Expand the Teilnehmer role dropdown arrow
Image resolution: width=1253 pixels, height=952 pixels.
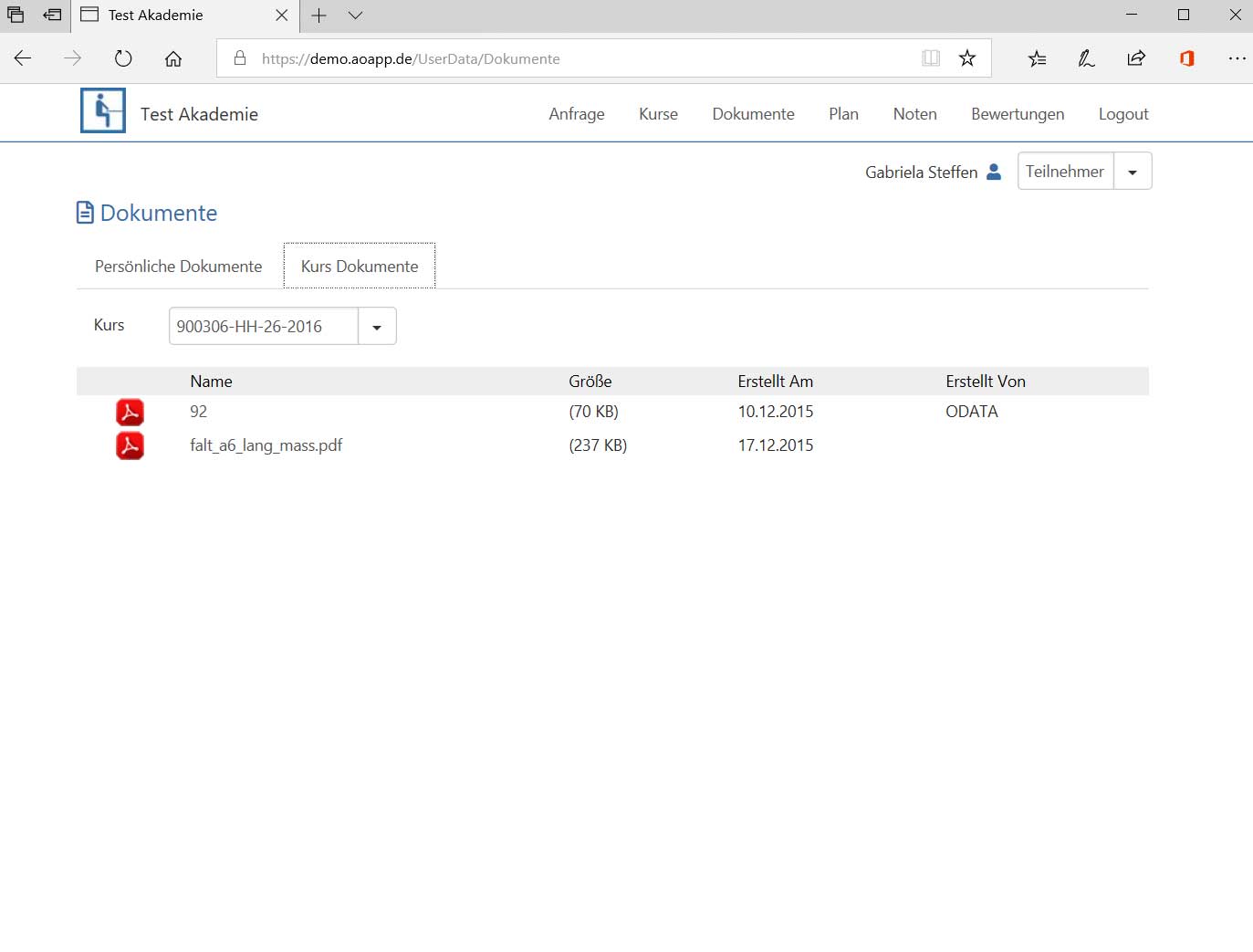[x=1133, y=172]
